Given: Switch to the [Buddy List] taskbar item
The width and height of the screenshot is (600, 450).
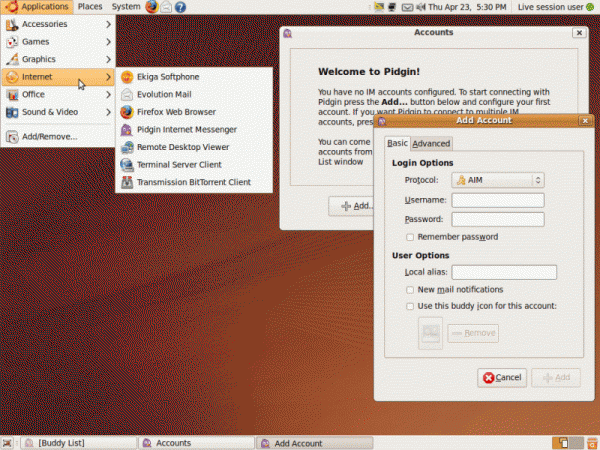Looking at the screenshot, I should point(79,443).
